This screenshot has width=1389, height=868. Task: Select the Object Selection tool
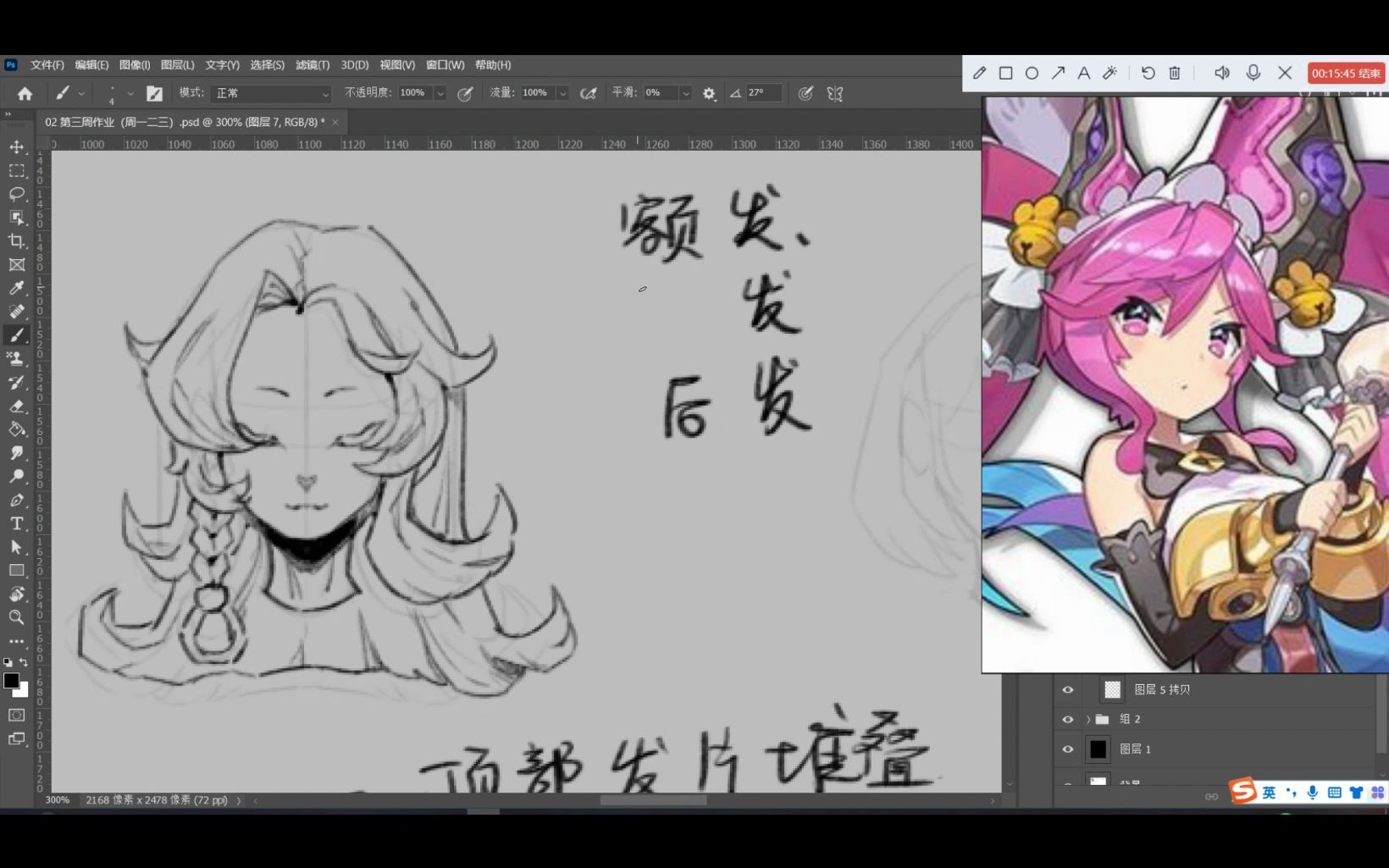[16, 218]
